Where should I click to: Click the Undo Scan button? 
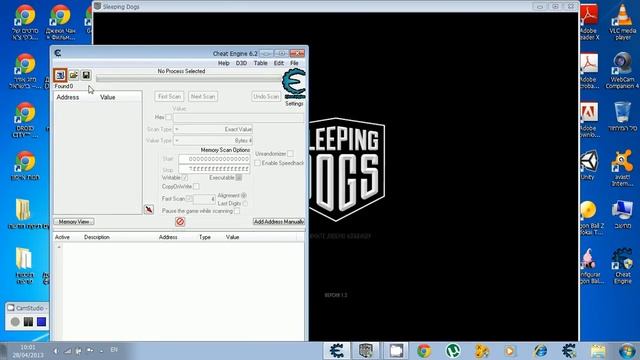tap(266, 97)
